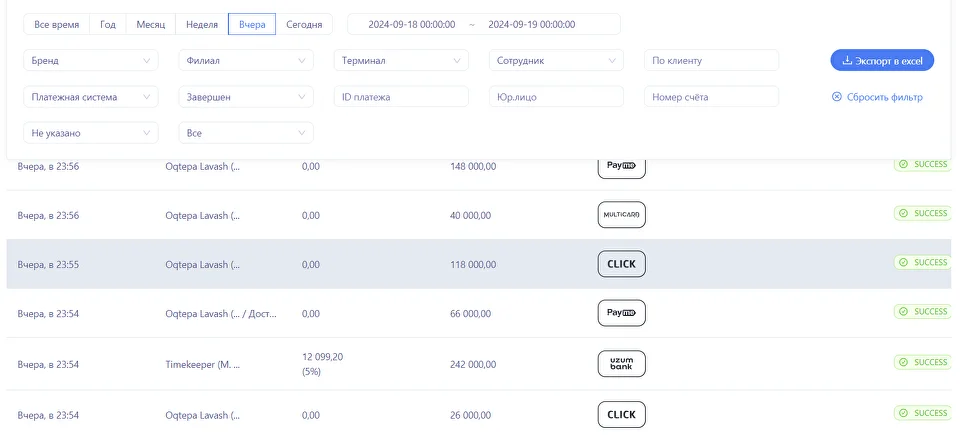Viewport: 960px width, 435px height.
Task: Expand the Сотрудник dropdown
Action: coord(556,61)
